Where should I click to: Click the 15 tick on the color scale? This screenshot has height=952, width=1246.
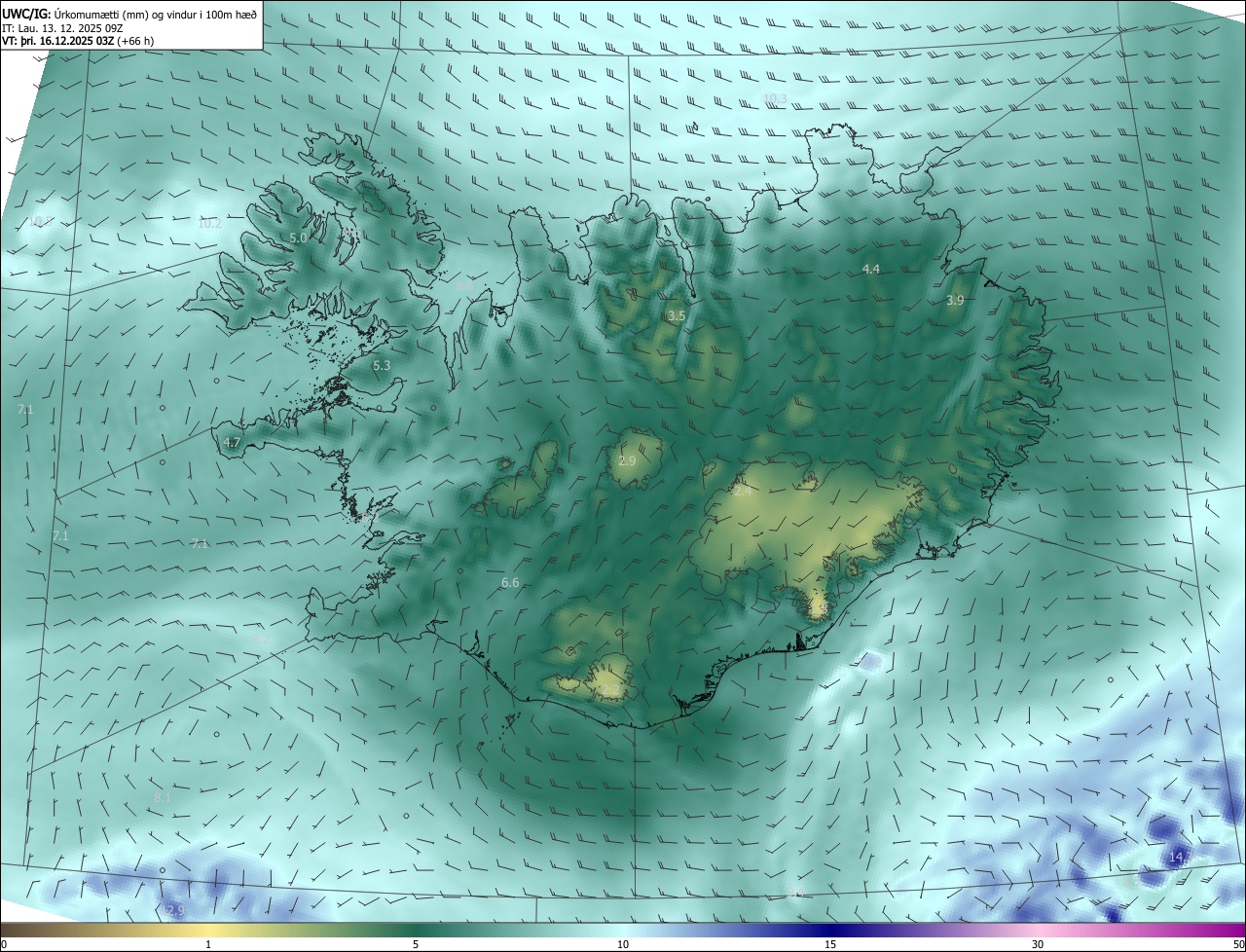coord(830,944)
